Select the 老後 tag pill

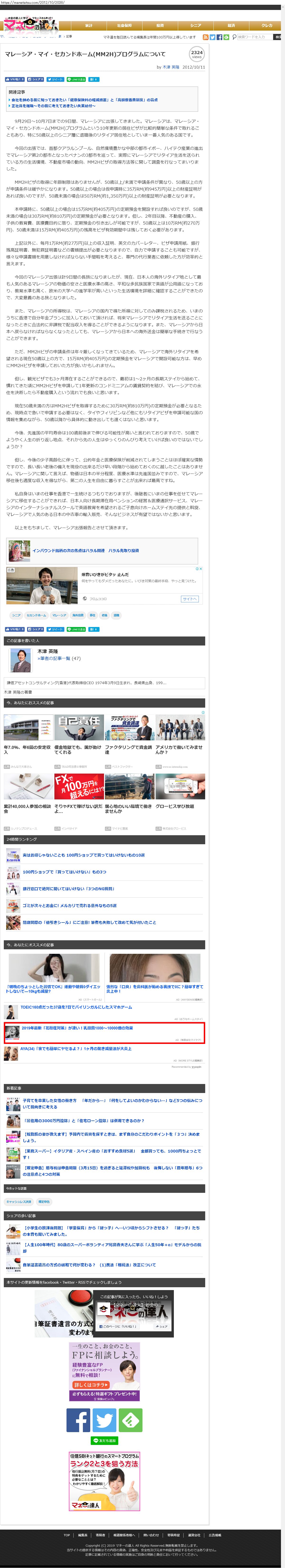click(x=104, y=615)
